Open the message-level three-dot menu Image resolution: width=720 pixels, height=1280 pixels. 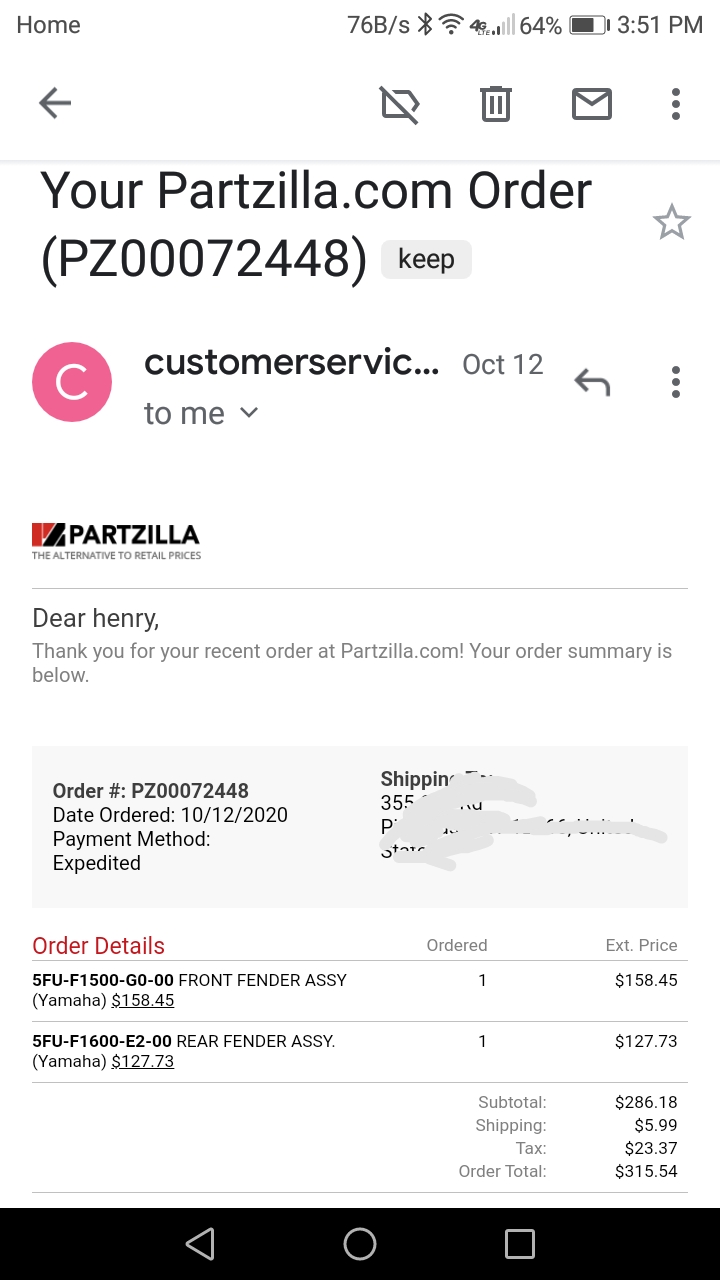(x=676, y=381)
